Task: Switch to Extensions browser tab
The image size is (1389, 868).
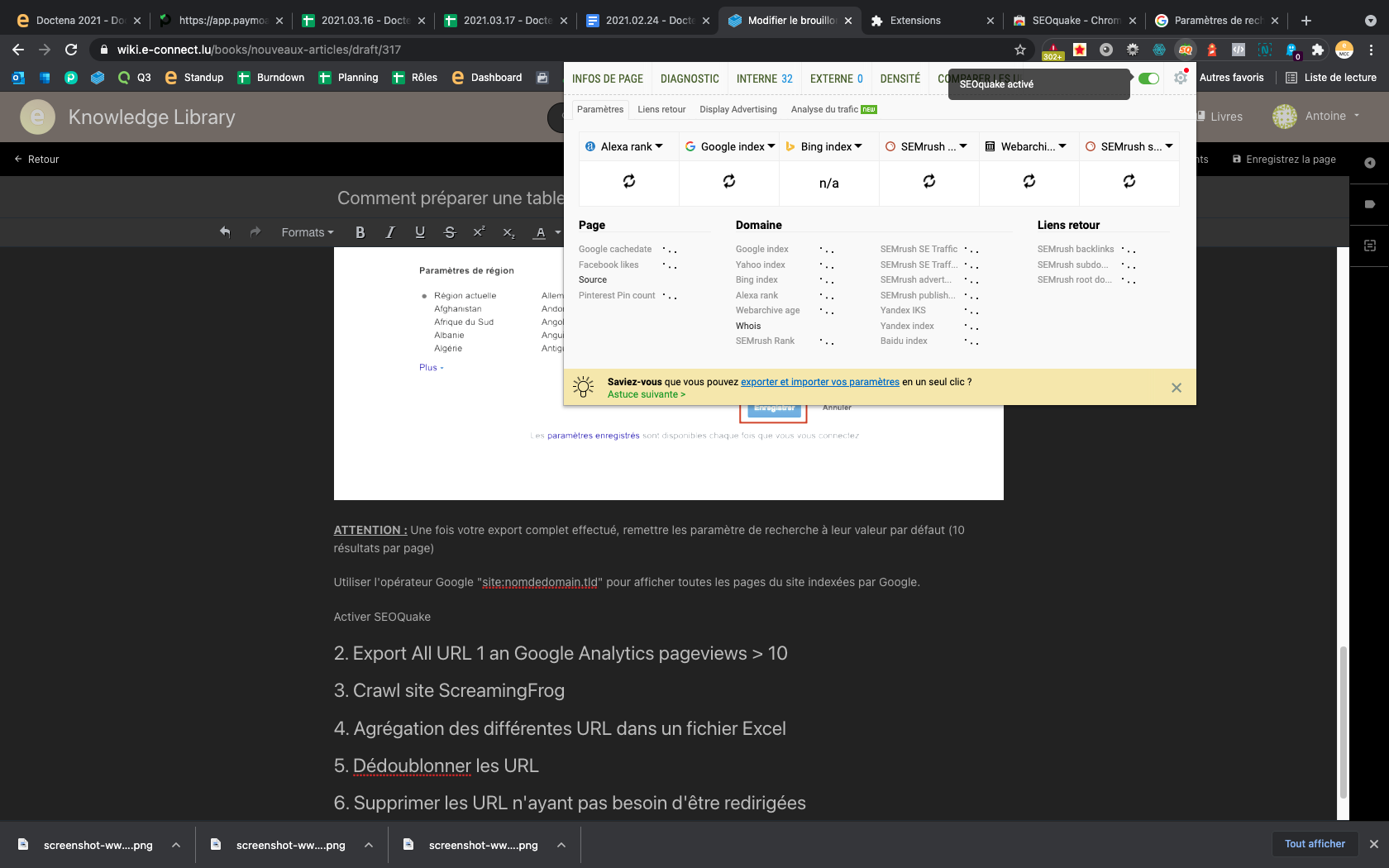Action: pos(930,21)
